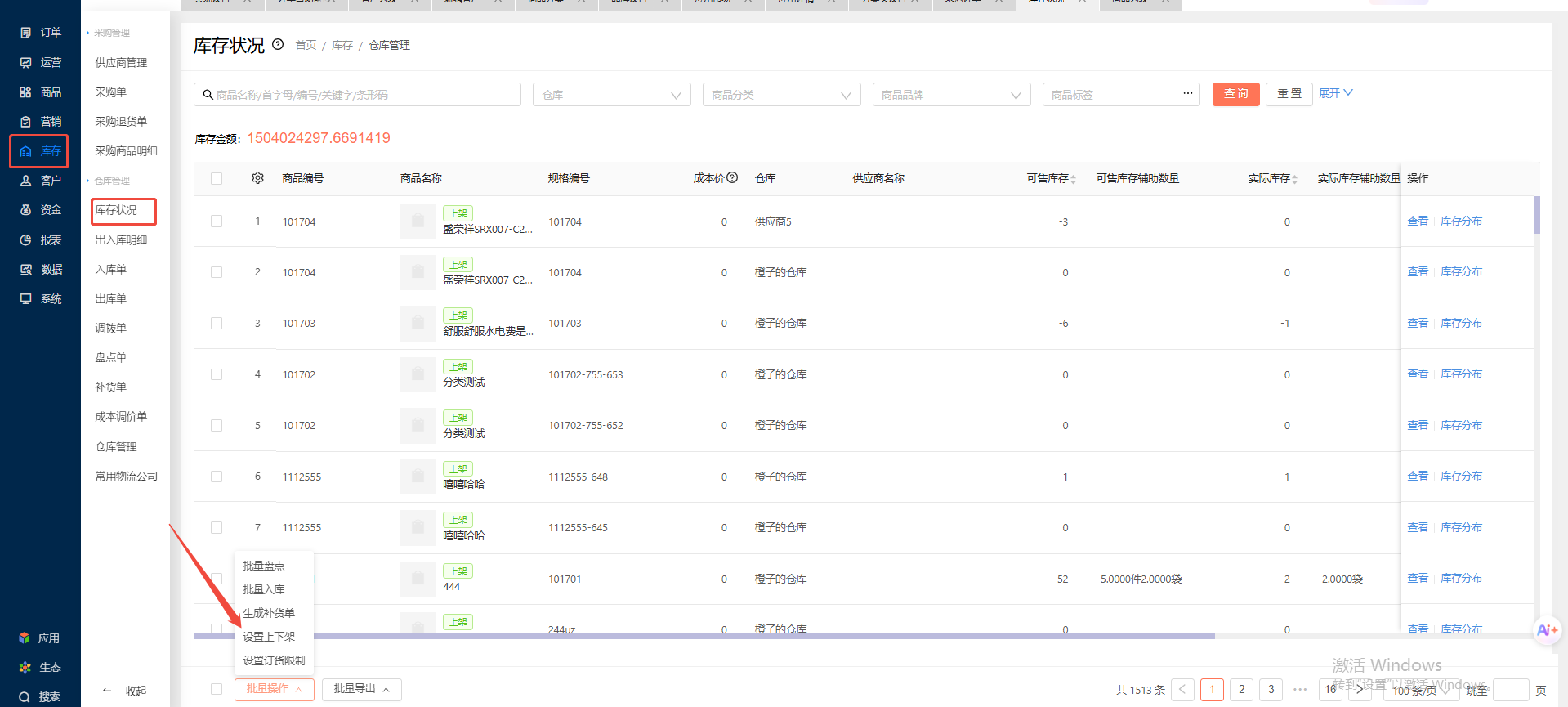
Task: Open the 批量导出 dropdown button
Action: point(361,689)
